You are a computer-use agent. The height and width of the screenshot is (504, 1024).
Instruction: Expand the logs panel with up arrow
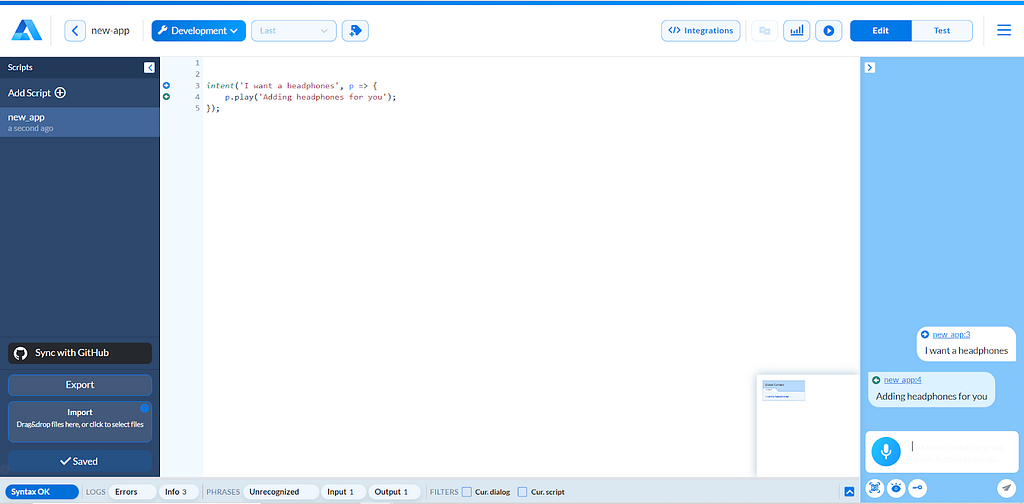849,492
